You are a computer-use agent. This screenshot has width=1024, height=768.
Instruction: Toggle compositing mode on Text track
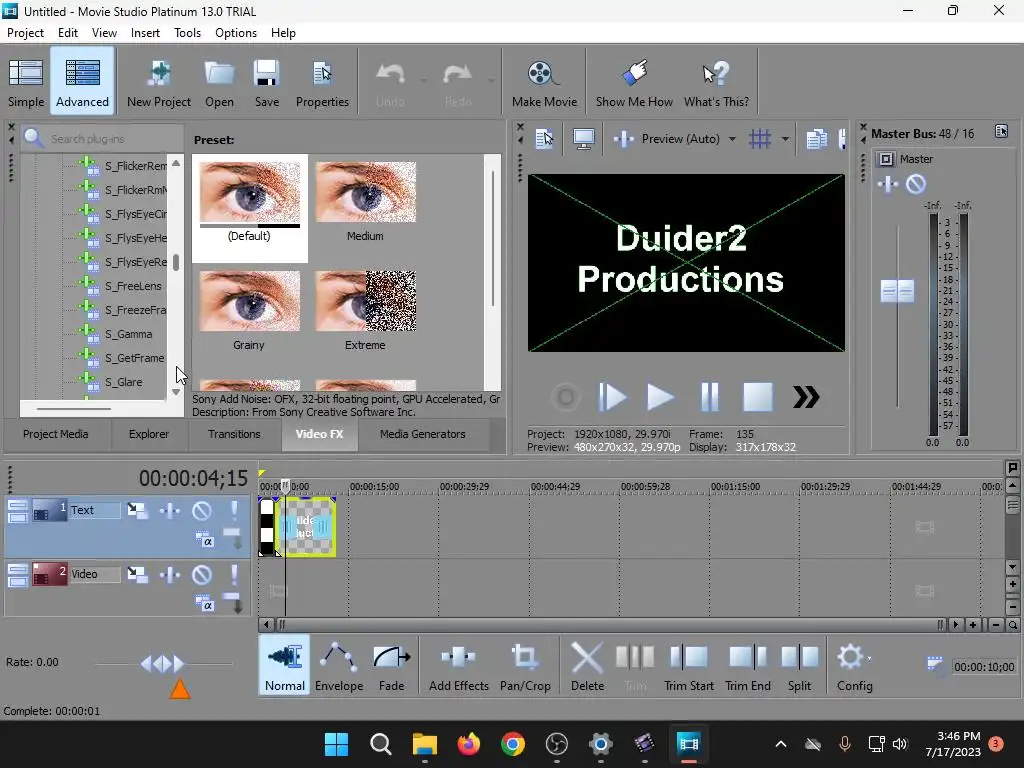pos(204,539)
